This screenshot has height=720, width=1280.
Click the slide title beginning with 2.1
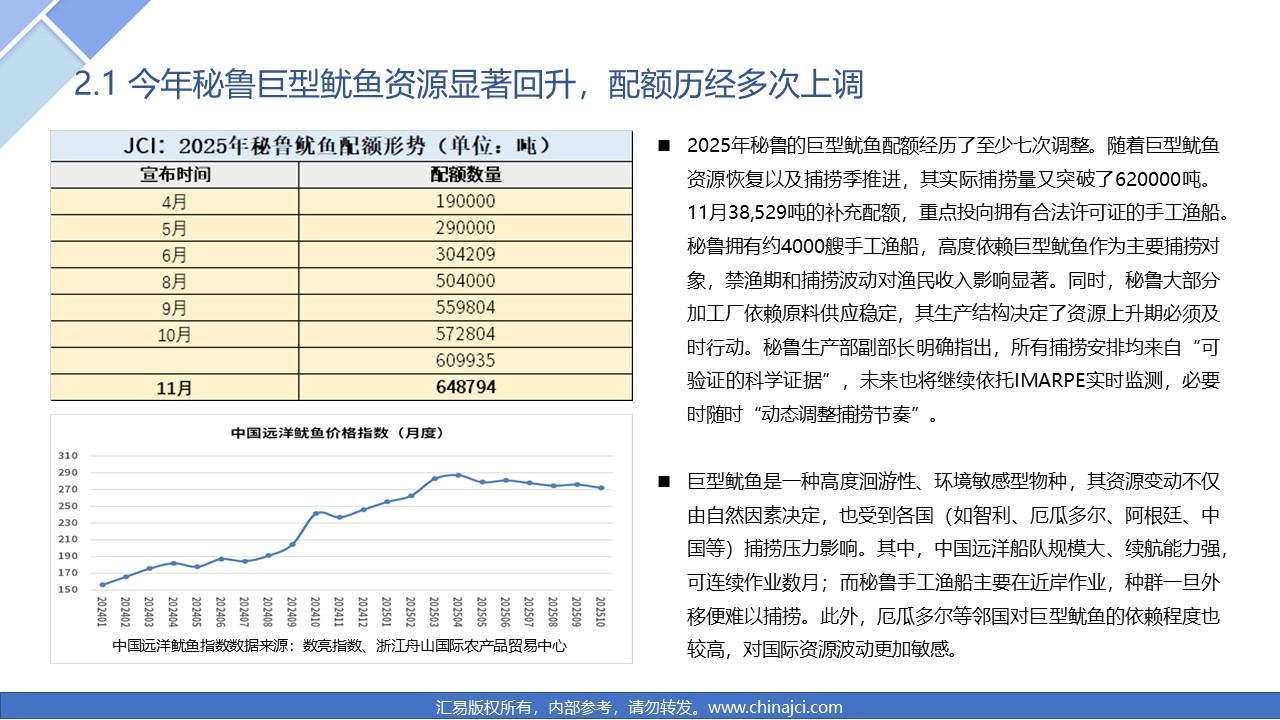[468, 86]
